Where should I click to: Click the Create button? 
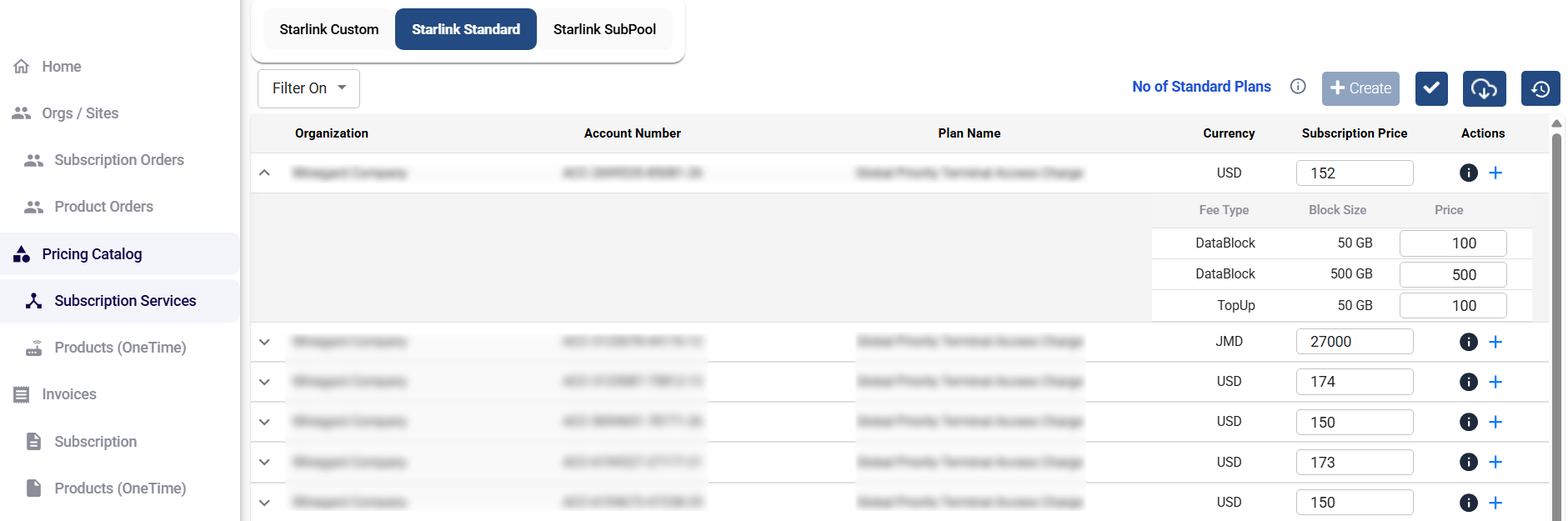[1360, 88]
